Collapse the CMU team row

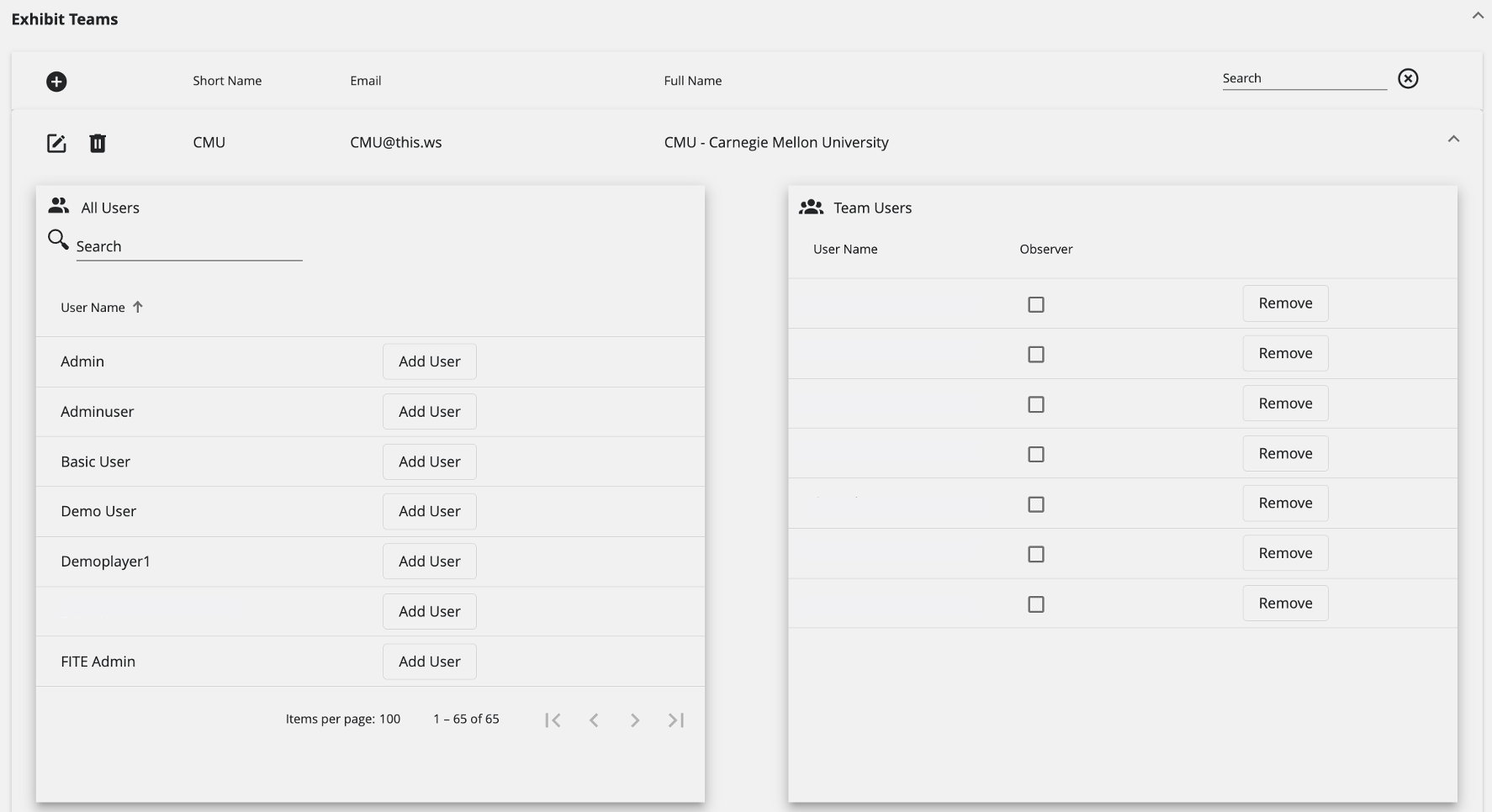[x=1452, y=140]
